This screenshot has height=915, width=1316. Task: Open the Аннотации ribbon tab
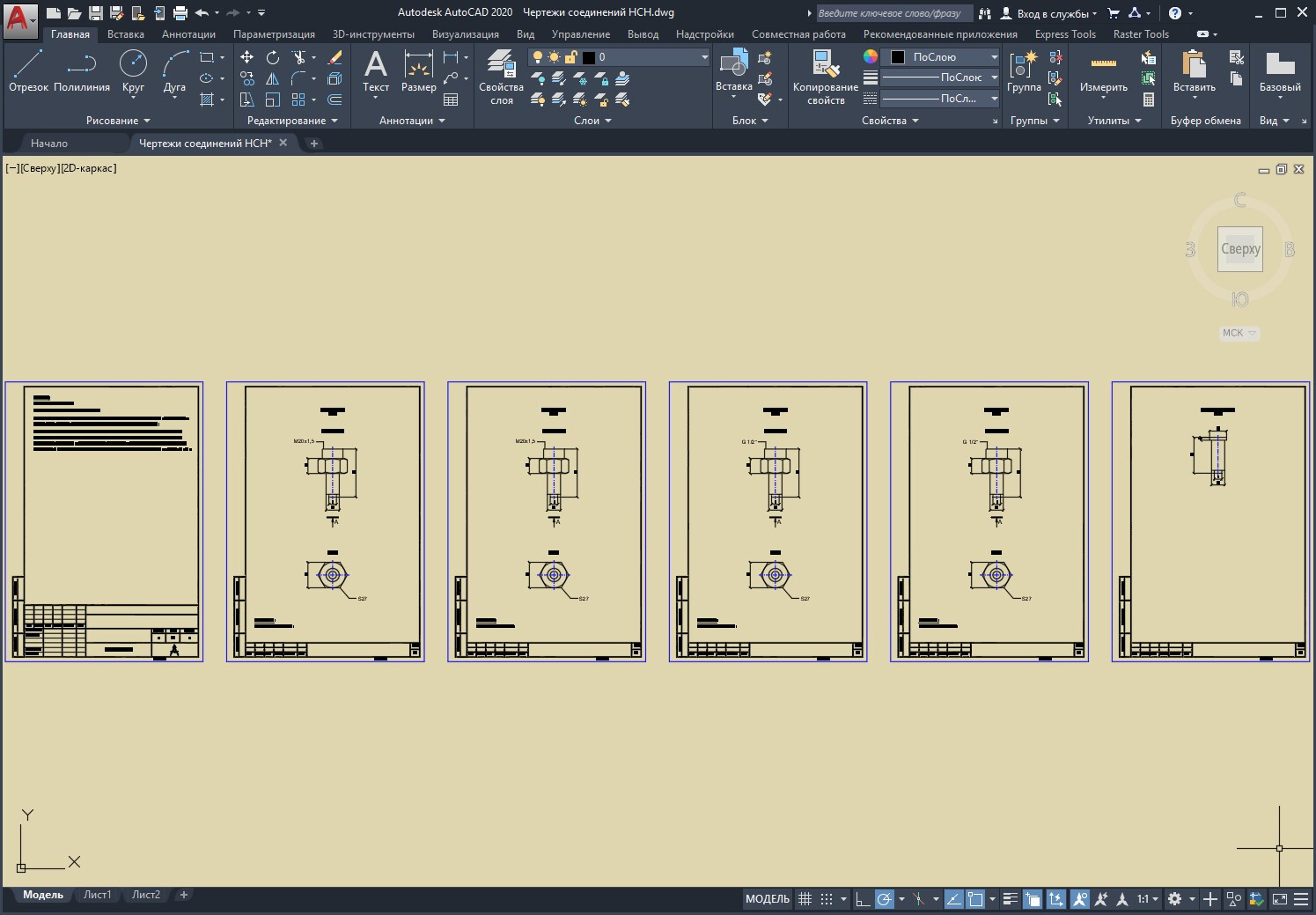pos(188,34)
